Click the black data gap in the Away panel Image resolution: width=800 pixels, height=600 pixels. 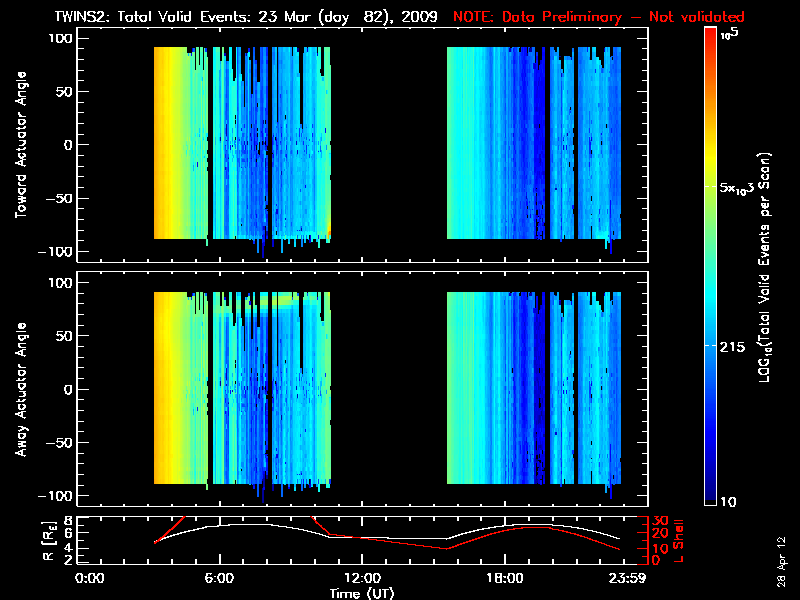click(388, 390)
